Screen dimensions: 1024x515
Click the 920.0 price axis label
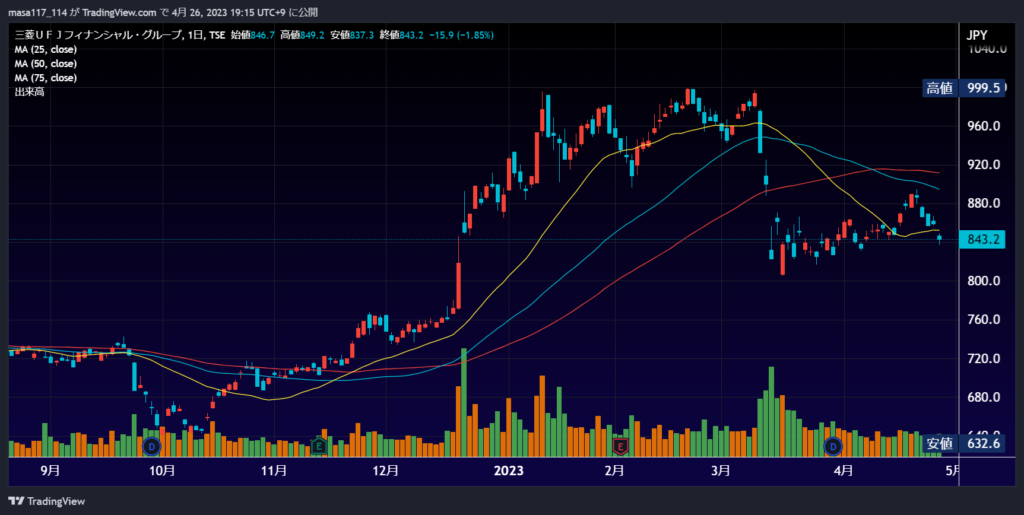coord(984,164)
